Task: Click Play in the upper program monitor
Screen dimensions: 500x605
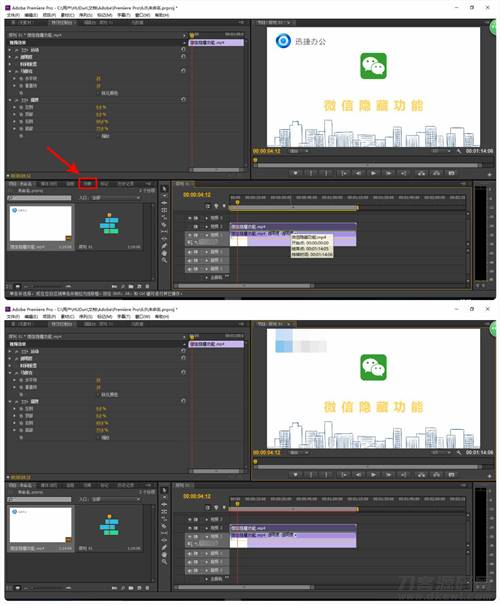Action: [373, 173]
